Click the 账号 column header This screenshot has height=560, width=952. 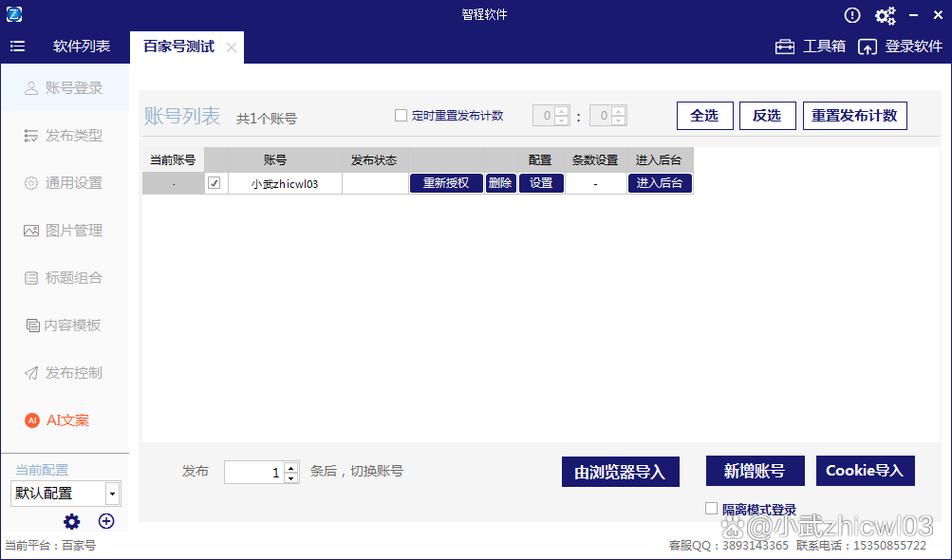coord(275,160)
